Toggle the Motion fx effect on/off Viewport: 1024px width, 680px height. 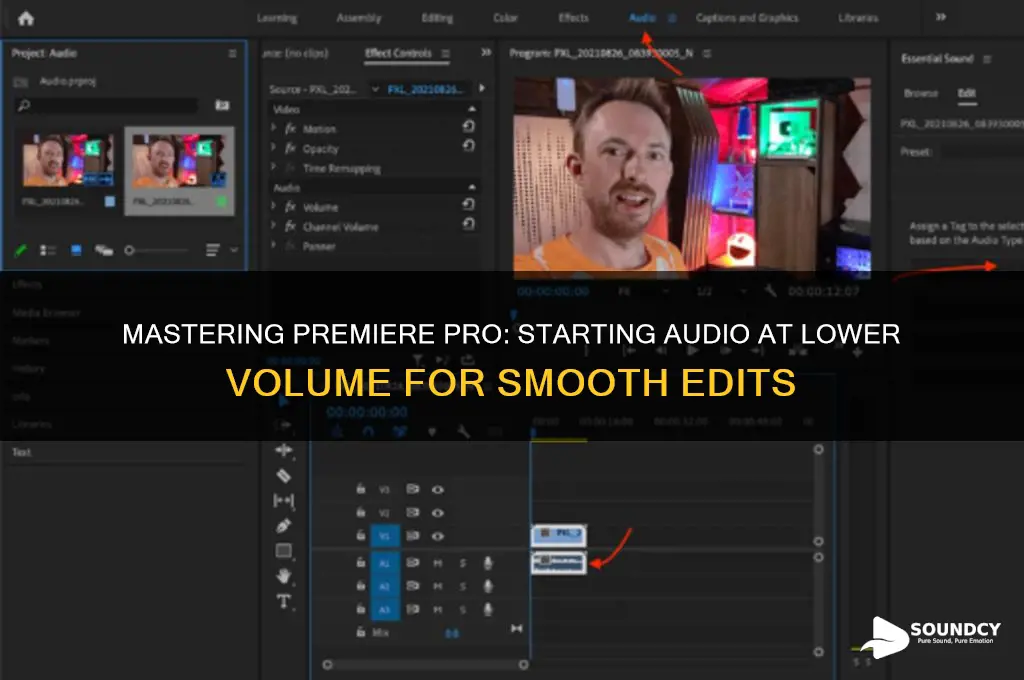click(x=291, y=129)
